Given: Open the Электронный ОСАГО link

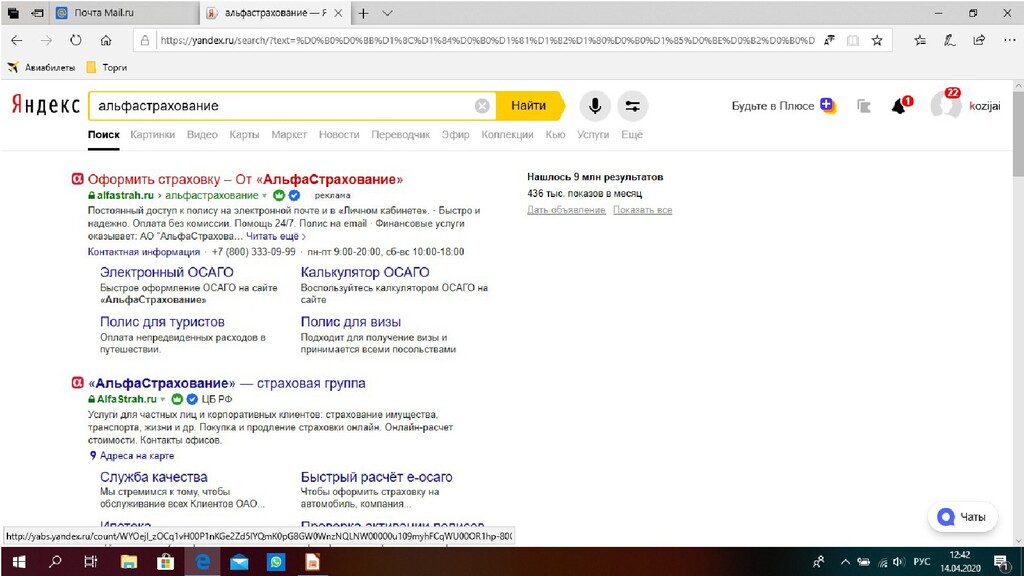Looking at the screenshot, I should coord(167,272).
